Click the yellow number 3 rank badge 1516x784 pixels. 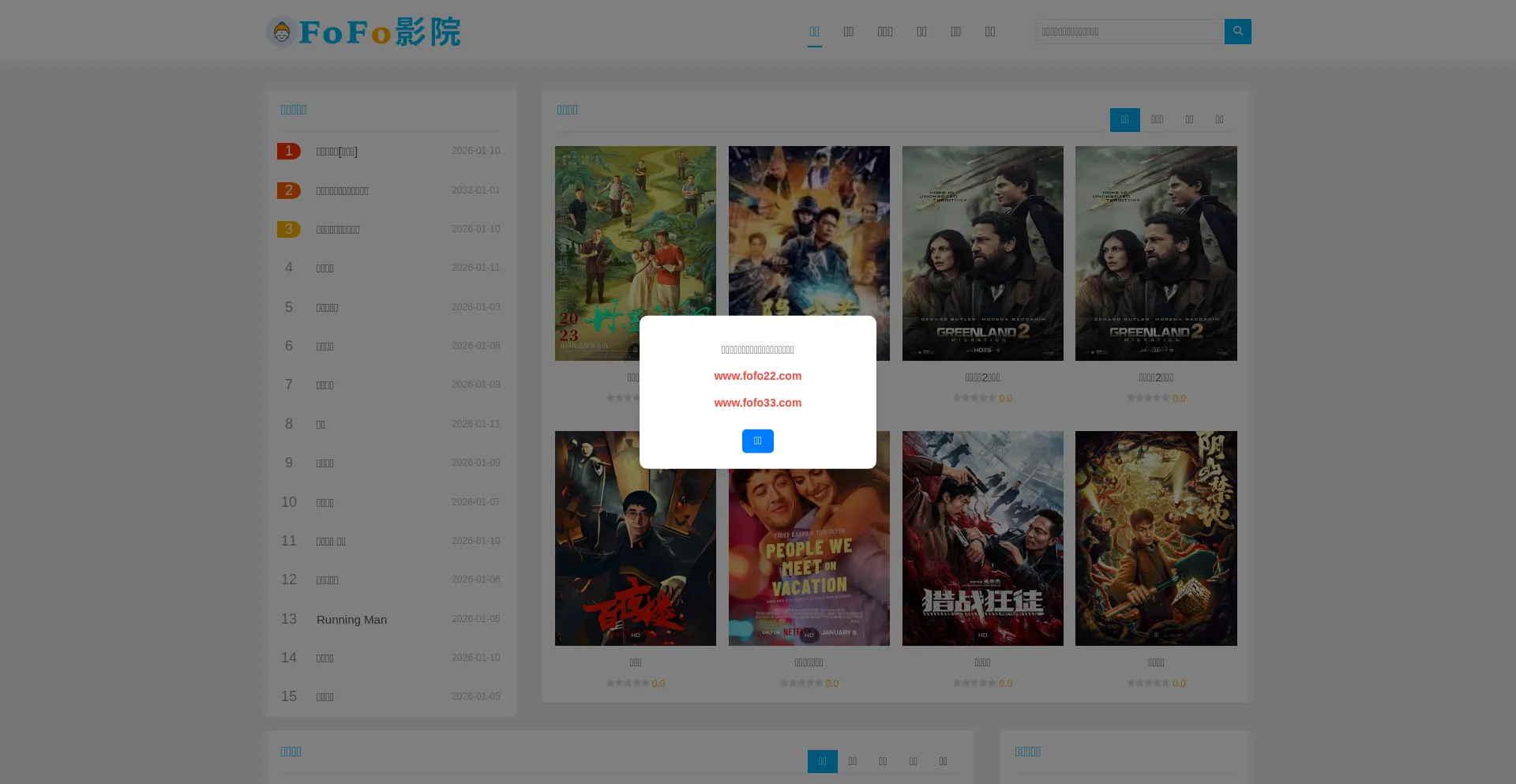(288, 229)
